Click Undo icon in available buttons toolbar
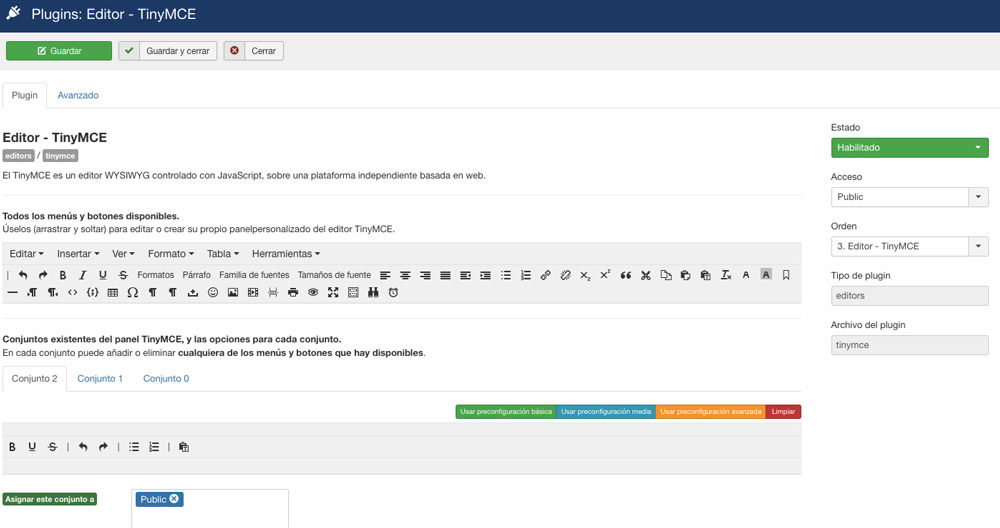The width and height of the screenshot is (1000, 528). [x=23, y=275]
